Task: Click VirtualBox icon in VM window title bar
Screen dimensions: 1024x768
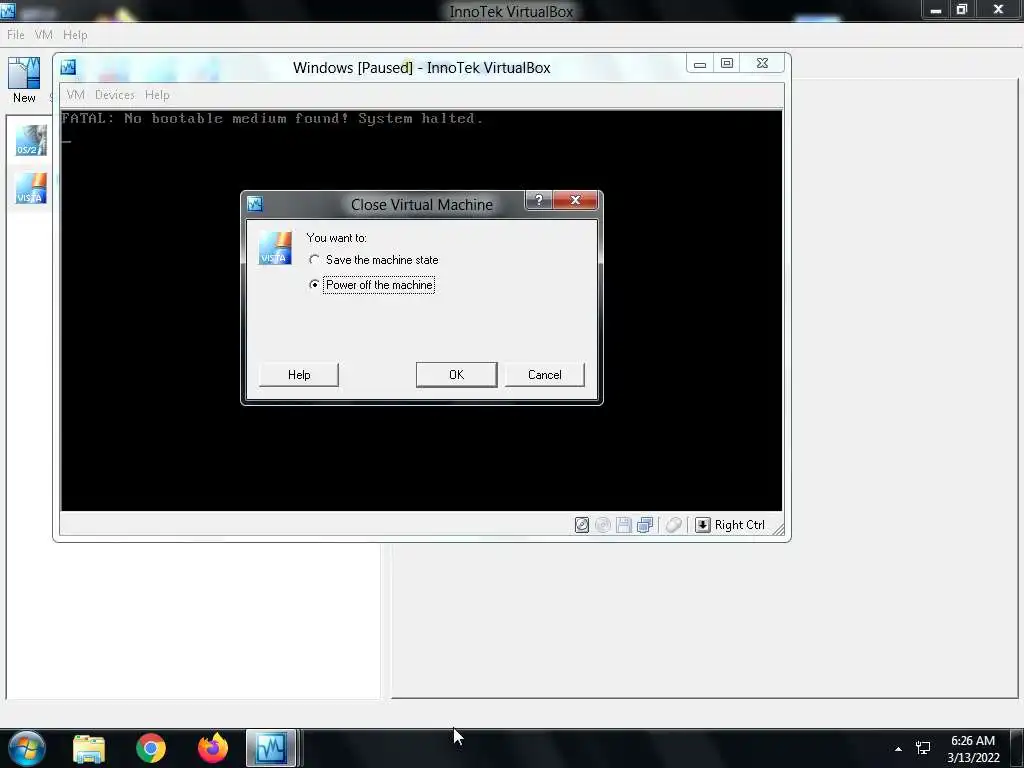Action: (x=68, y=67)
